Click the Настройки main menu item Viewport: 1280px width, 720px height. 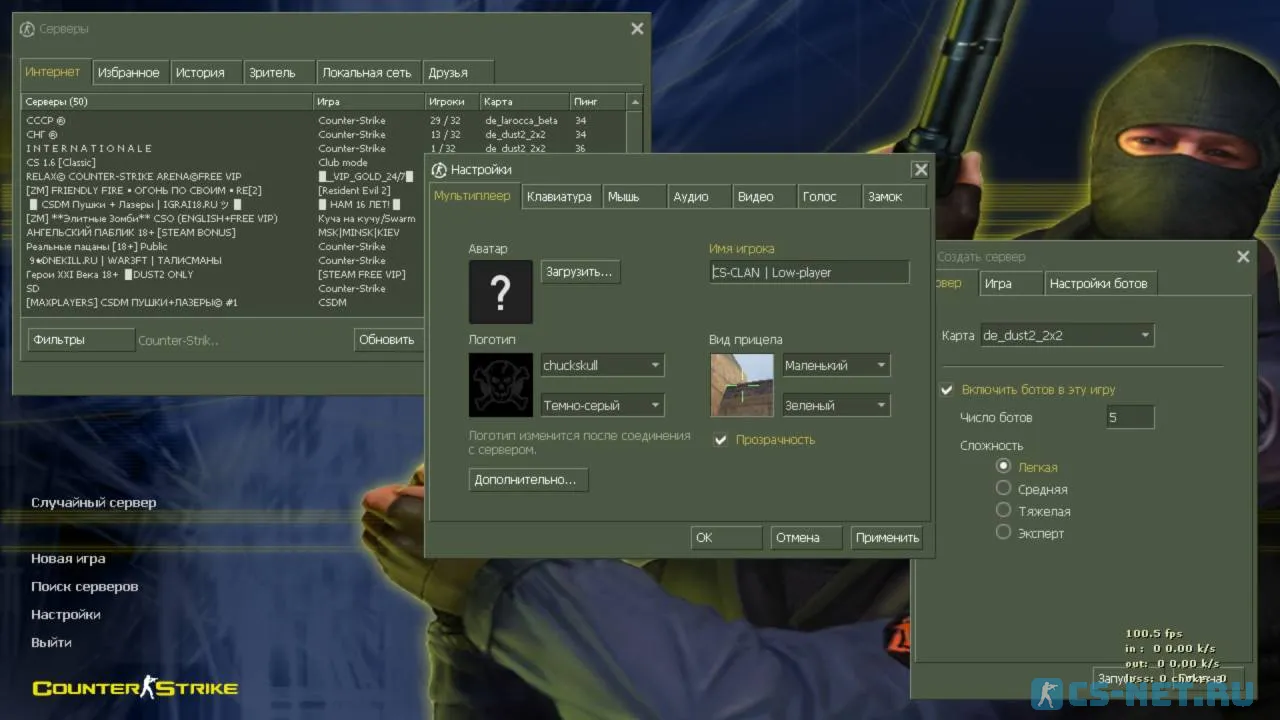tap(66, 615)
